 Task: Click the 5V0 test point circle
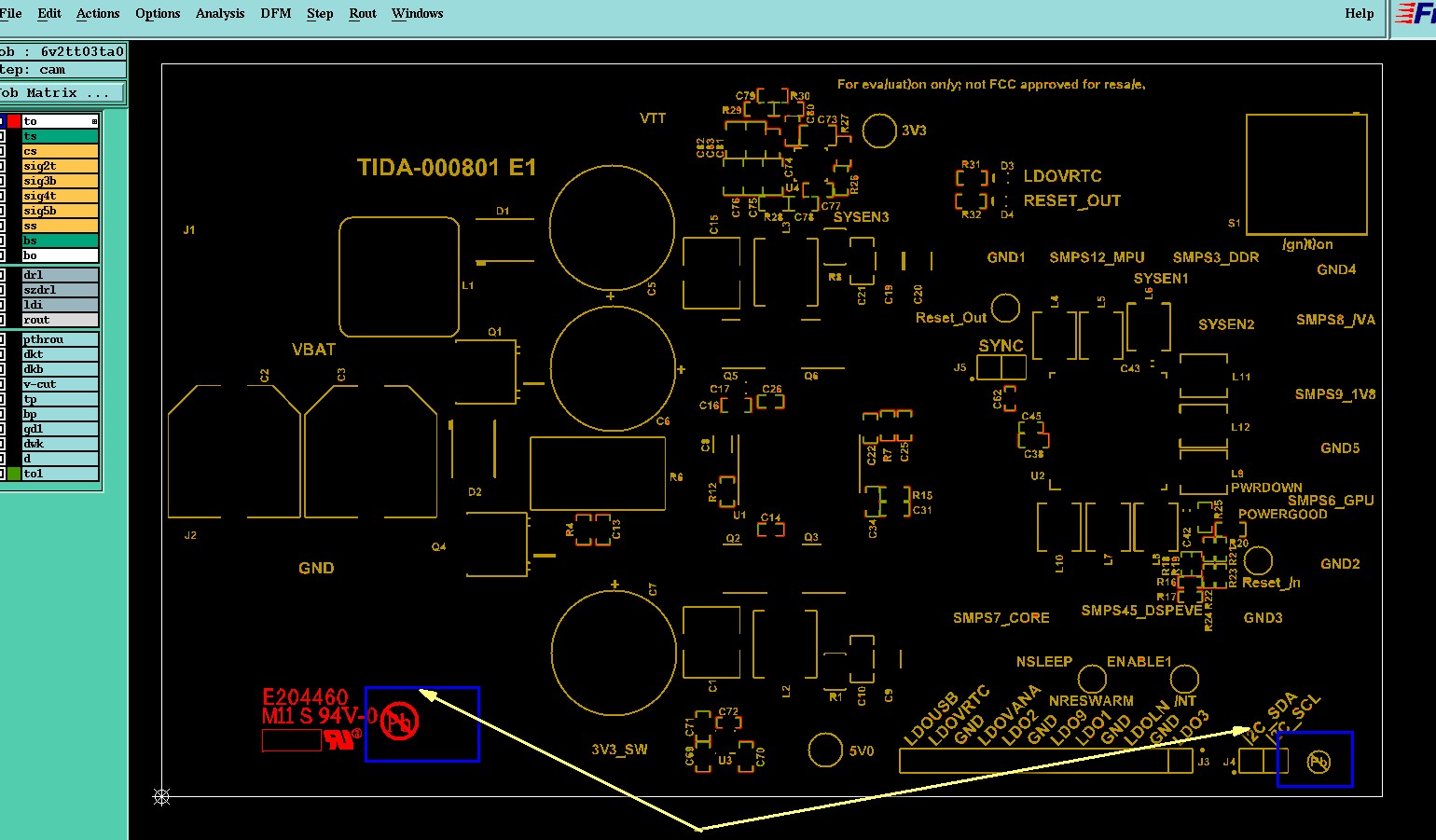(825, 750)
